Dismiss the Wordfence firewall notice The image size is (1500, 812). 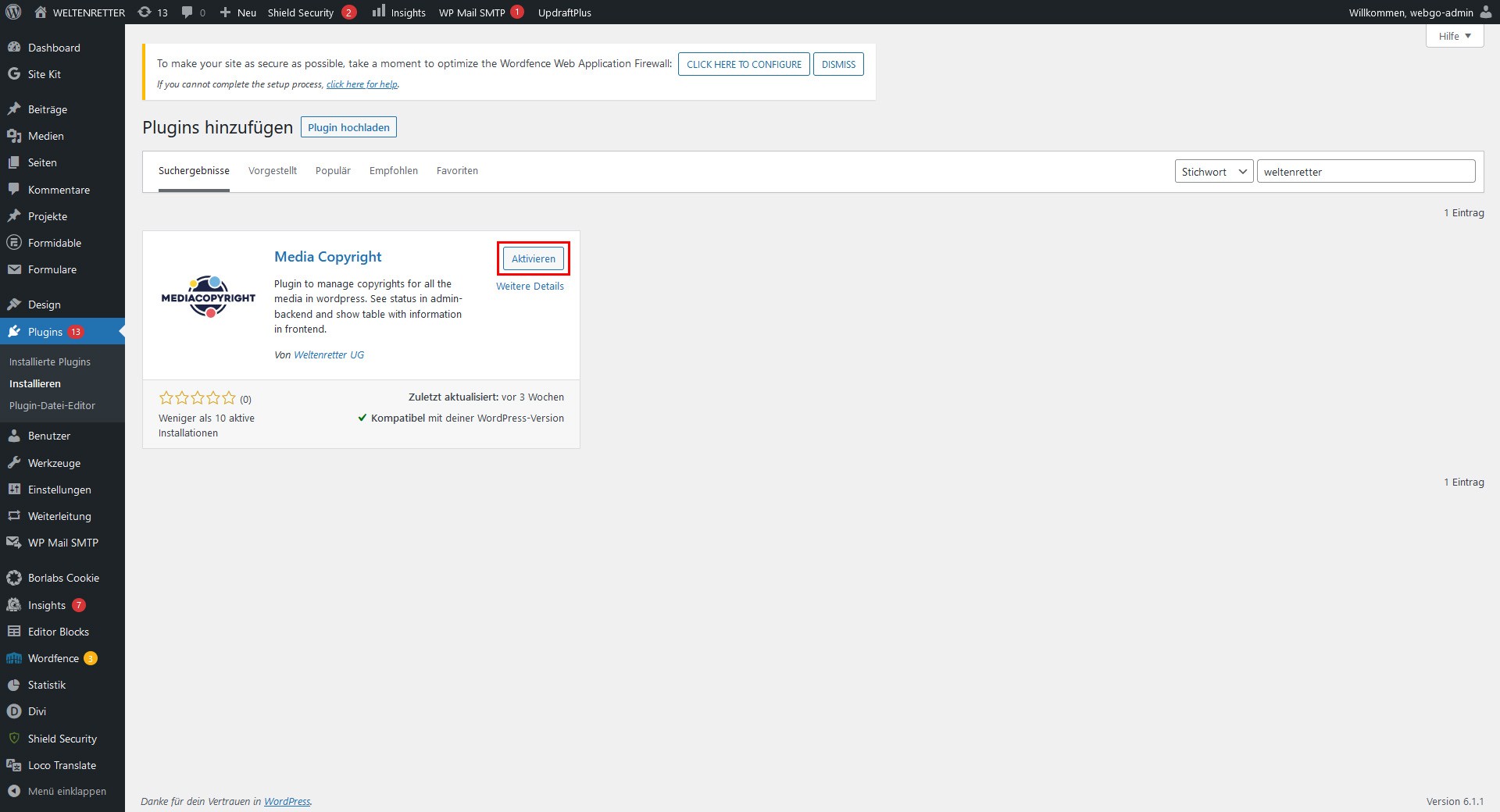coord(838,64)
